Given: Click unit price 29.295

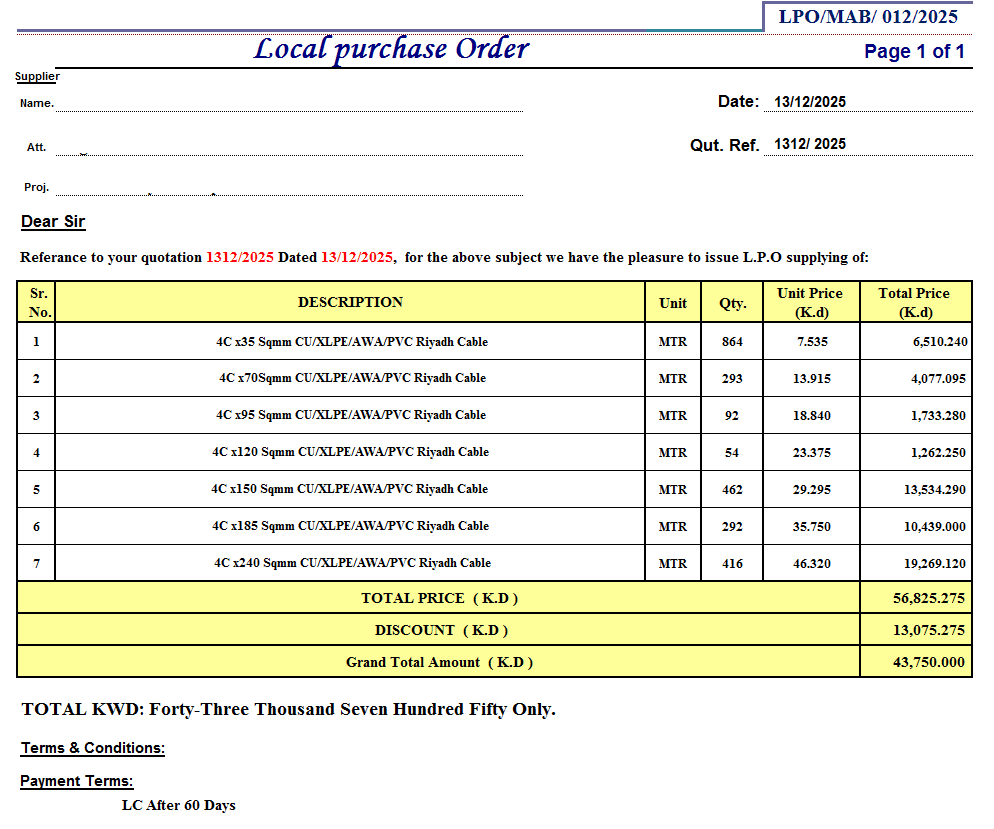Looking at the screenshot, I should [x=812, y=489].
